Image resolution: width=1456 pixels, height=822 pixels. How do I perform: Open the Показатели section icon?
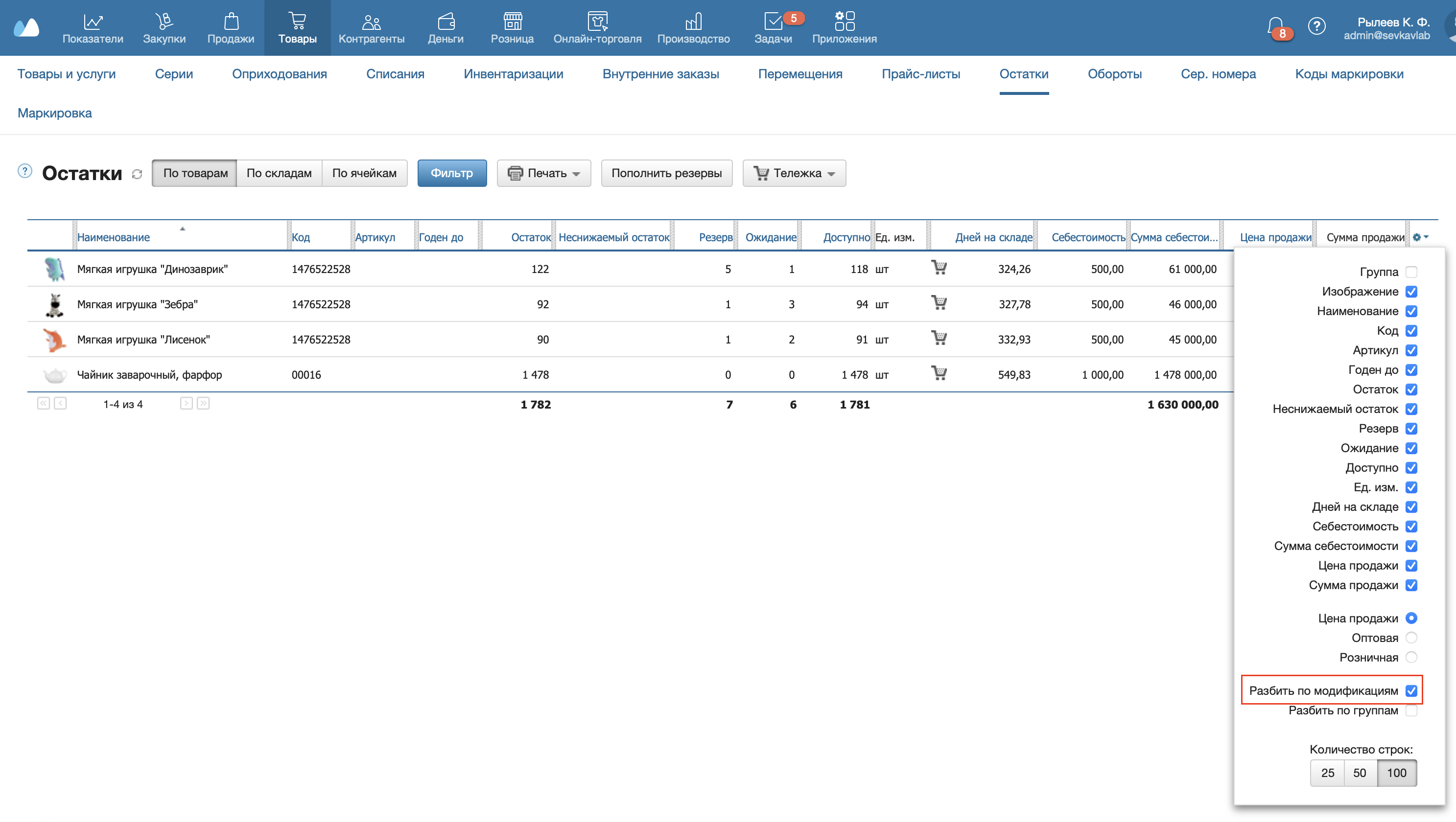point(93,22)
